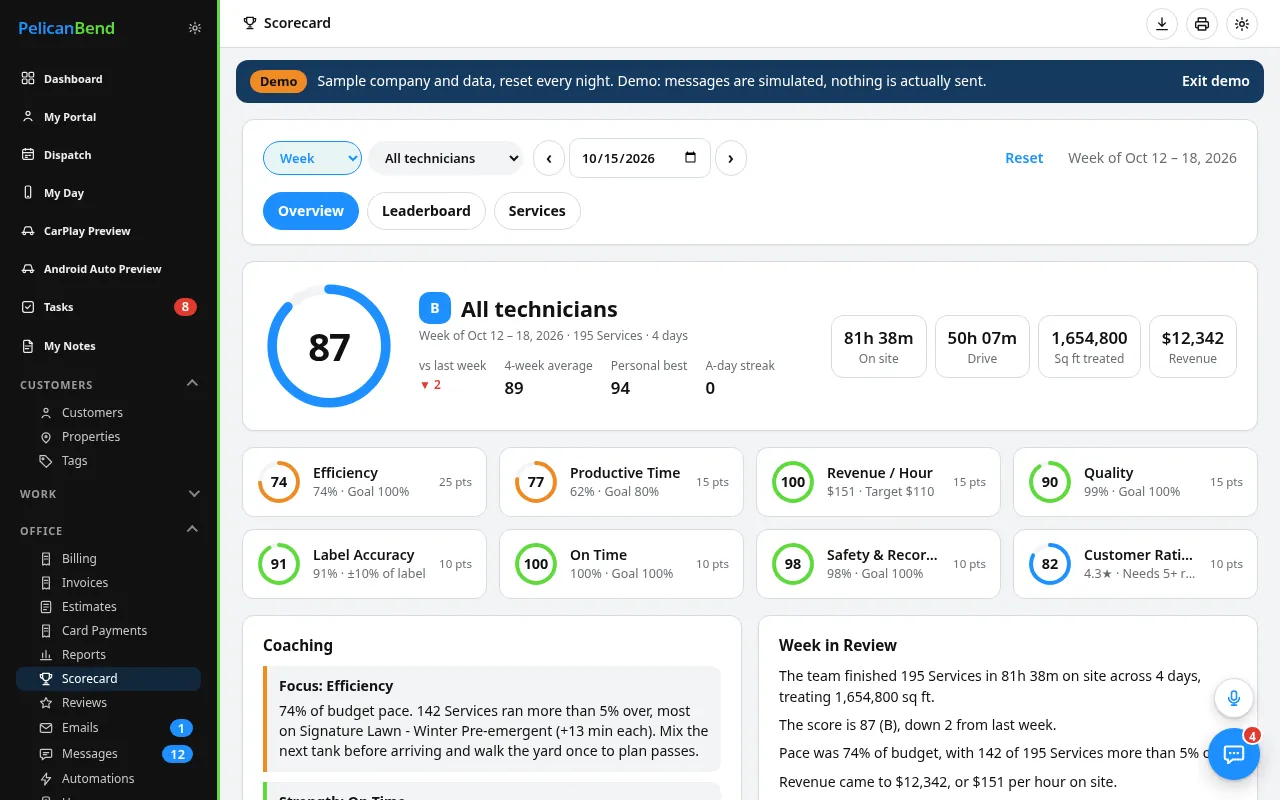Viewport: 1280px width, 800px height.
Task: Select the Overview tab
Action: 311,211
